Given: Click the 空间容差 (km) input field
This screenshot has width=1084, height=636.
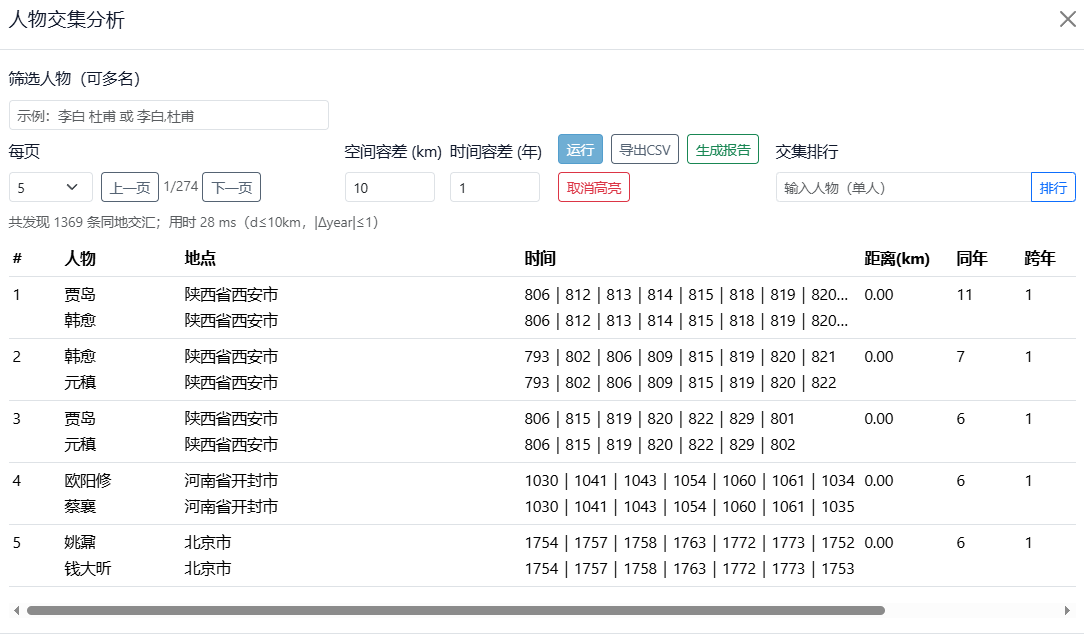Looking at the screenshot, I should point(389,187).
